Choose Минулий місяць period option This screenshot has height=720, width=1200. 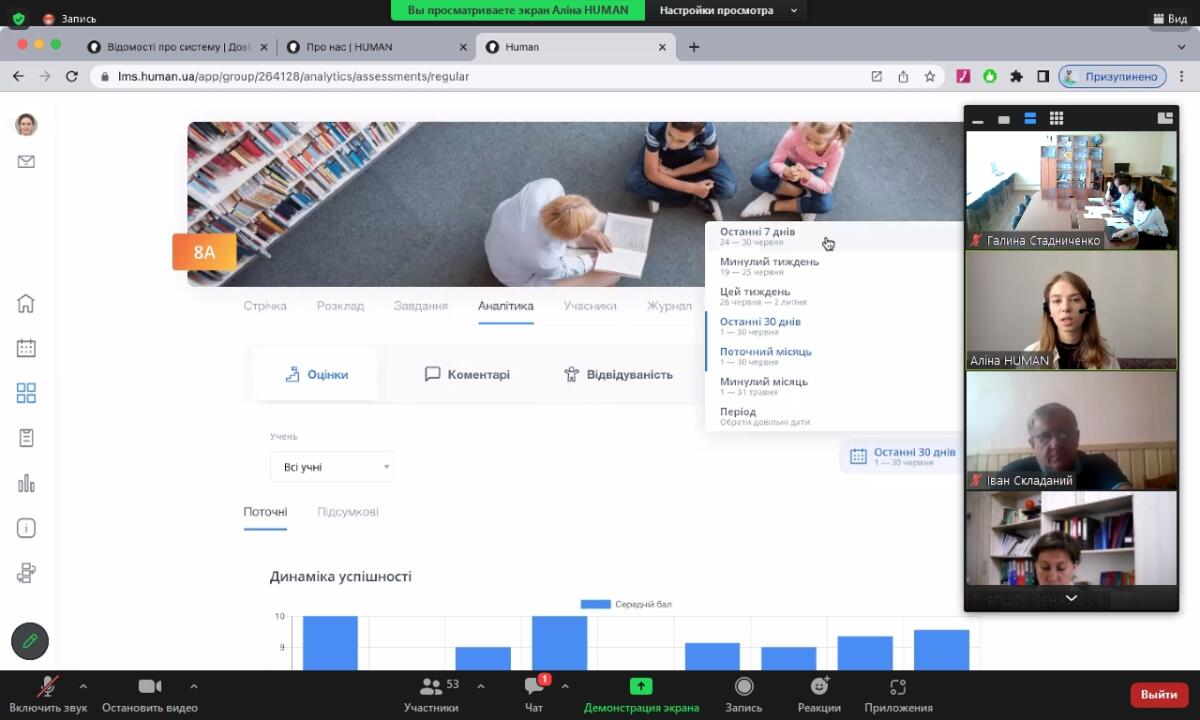tap(834, 386)
